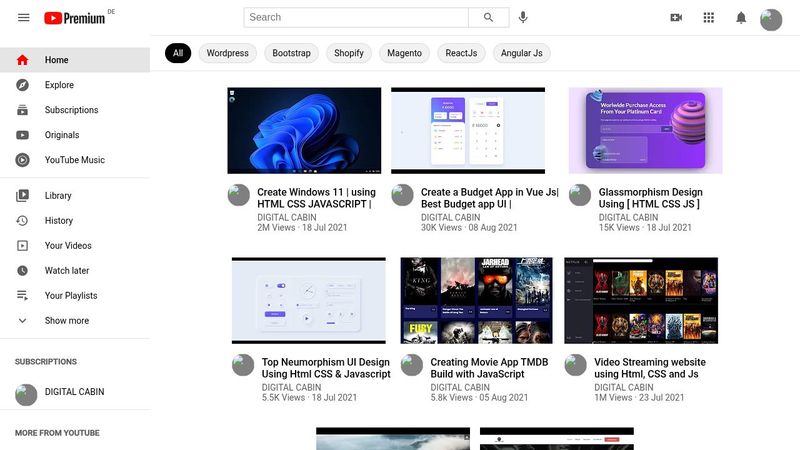Viewport: 800px width, 450px height.
Task: Open notifications bell
Action: [x=741, y=18]
